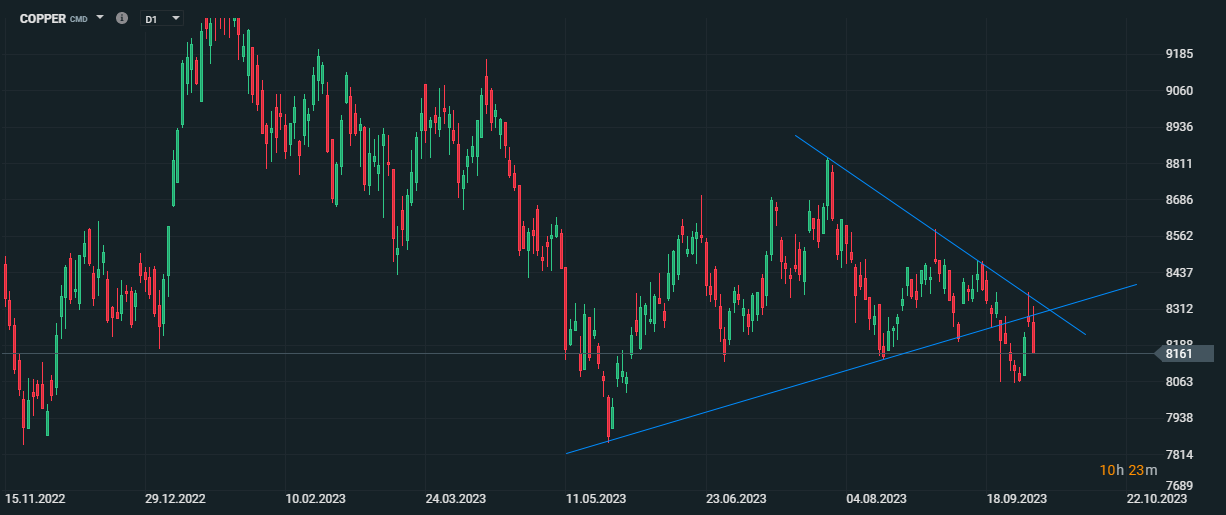Click the 8063 price axis label
The image size is (1226, 515).
click(x=1180, y=381)
